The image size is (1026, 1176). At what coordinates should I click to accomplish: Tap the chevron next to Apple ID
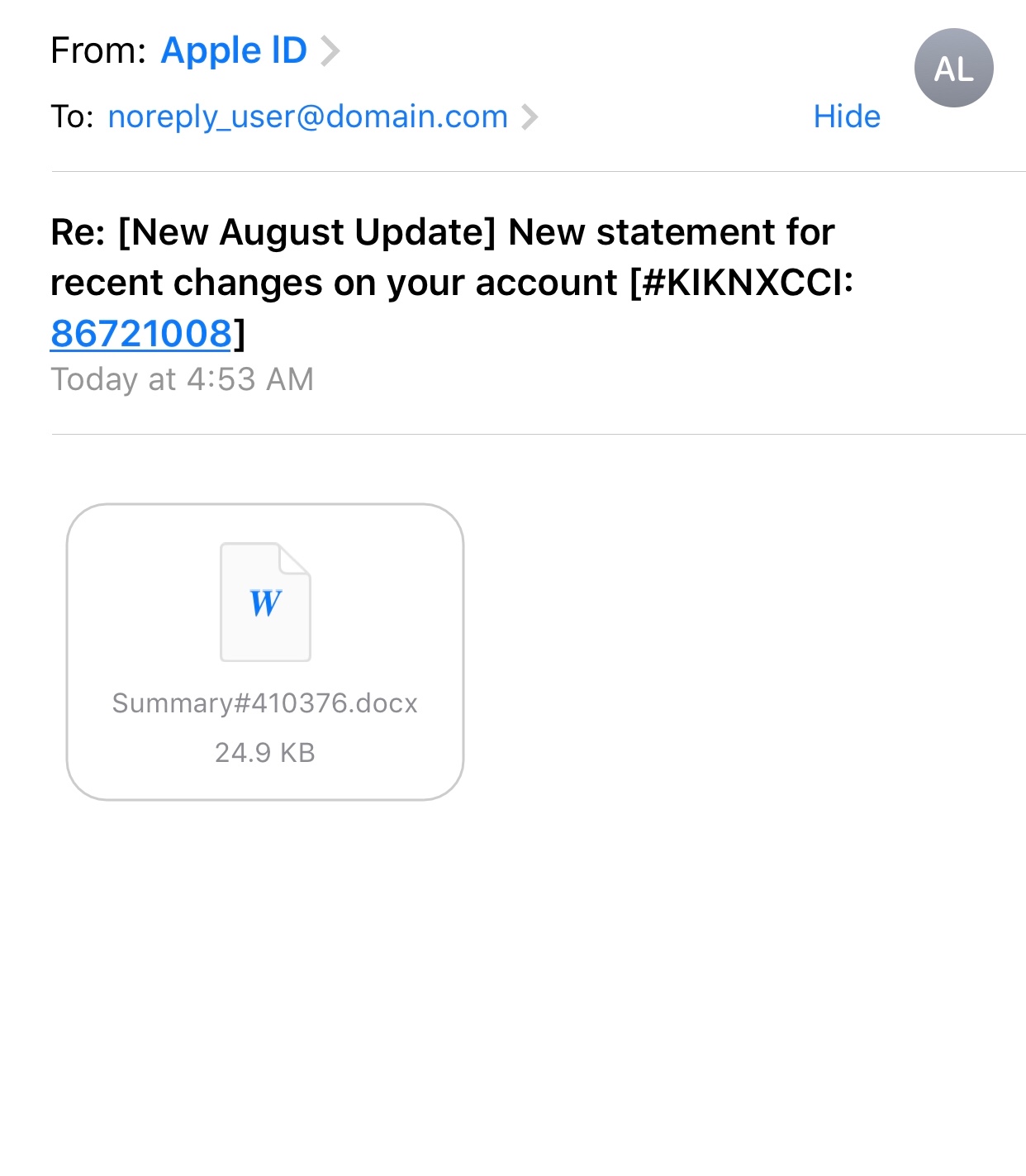330,51
